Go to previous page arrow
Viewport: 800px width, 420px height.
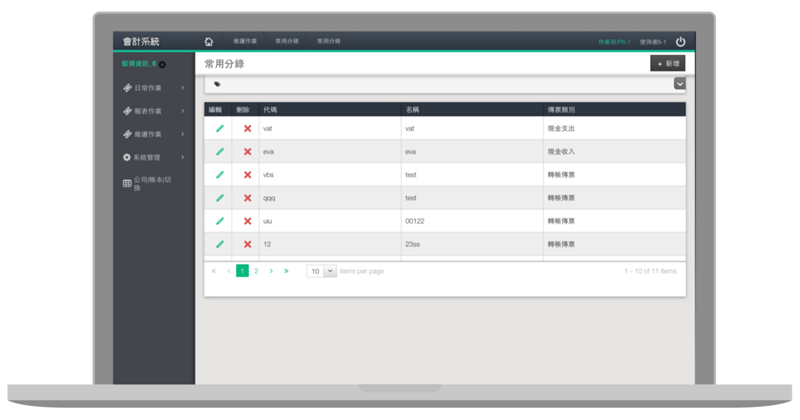(229, 271)
